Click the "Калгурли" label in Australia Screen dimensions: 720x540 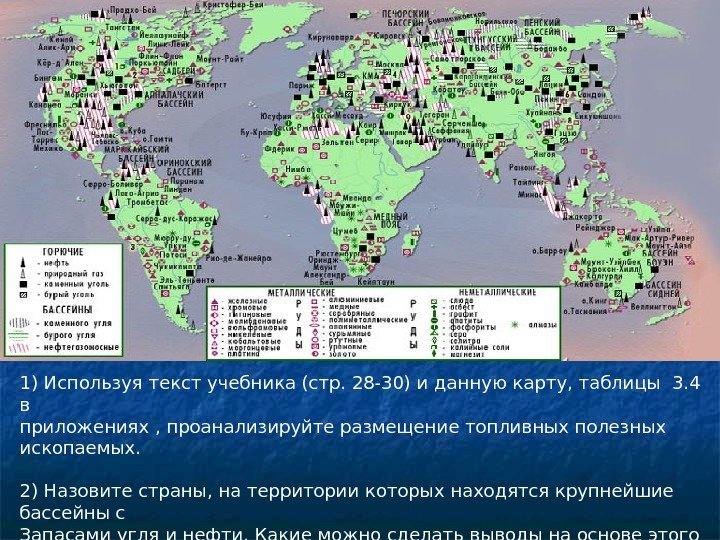604,276
